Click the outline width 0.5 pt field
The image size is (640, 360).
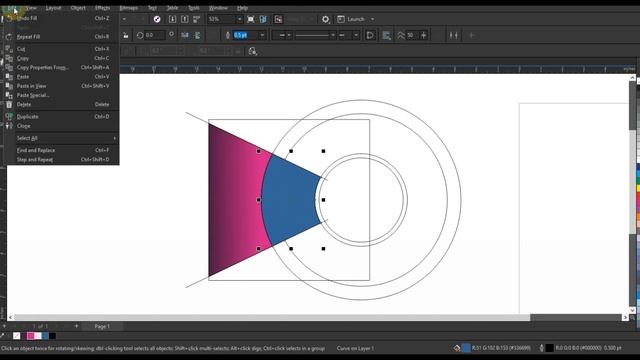(245, 36)
